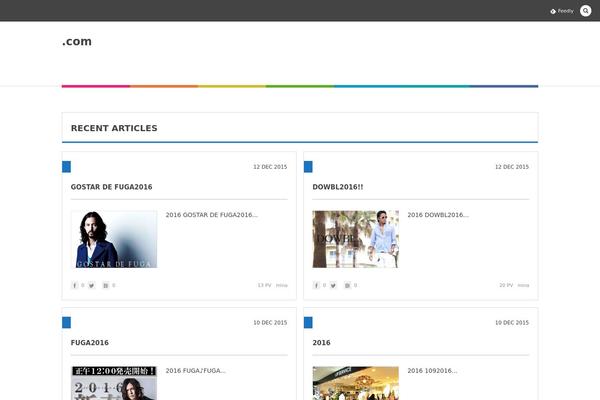Click the '20 PV' view count

[x=506, y=285]
